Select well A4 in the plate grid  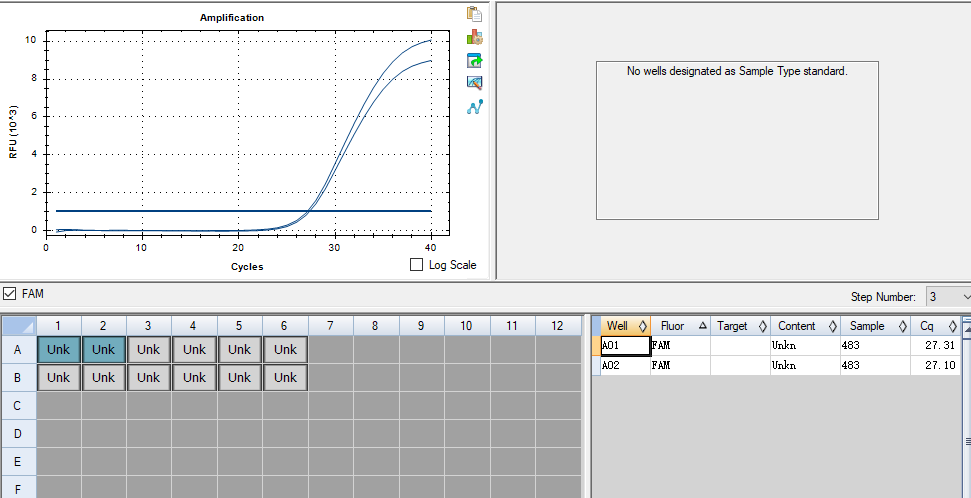pos(194,349)
